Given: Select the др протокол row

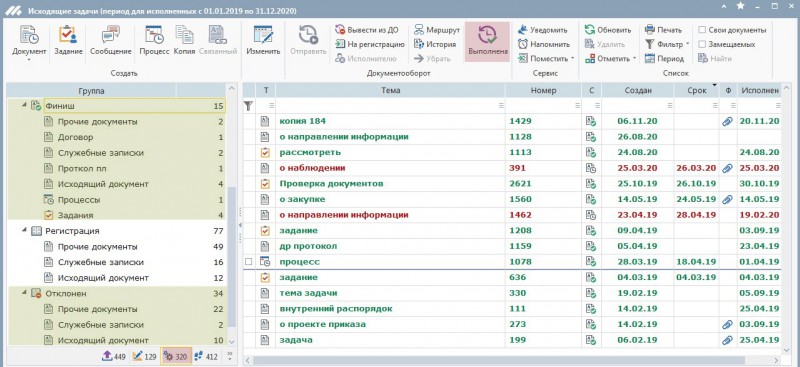Looking at the screenshot, I should pos(512,246).
